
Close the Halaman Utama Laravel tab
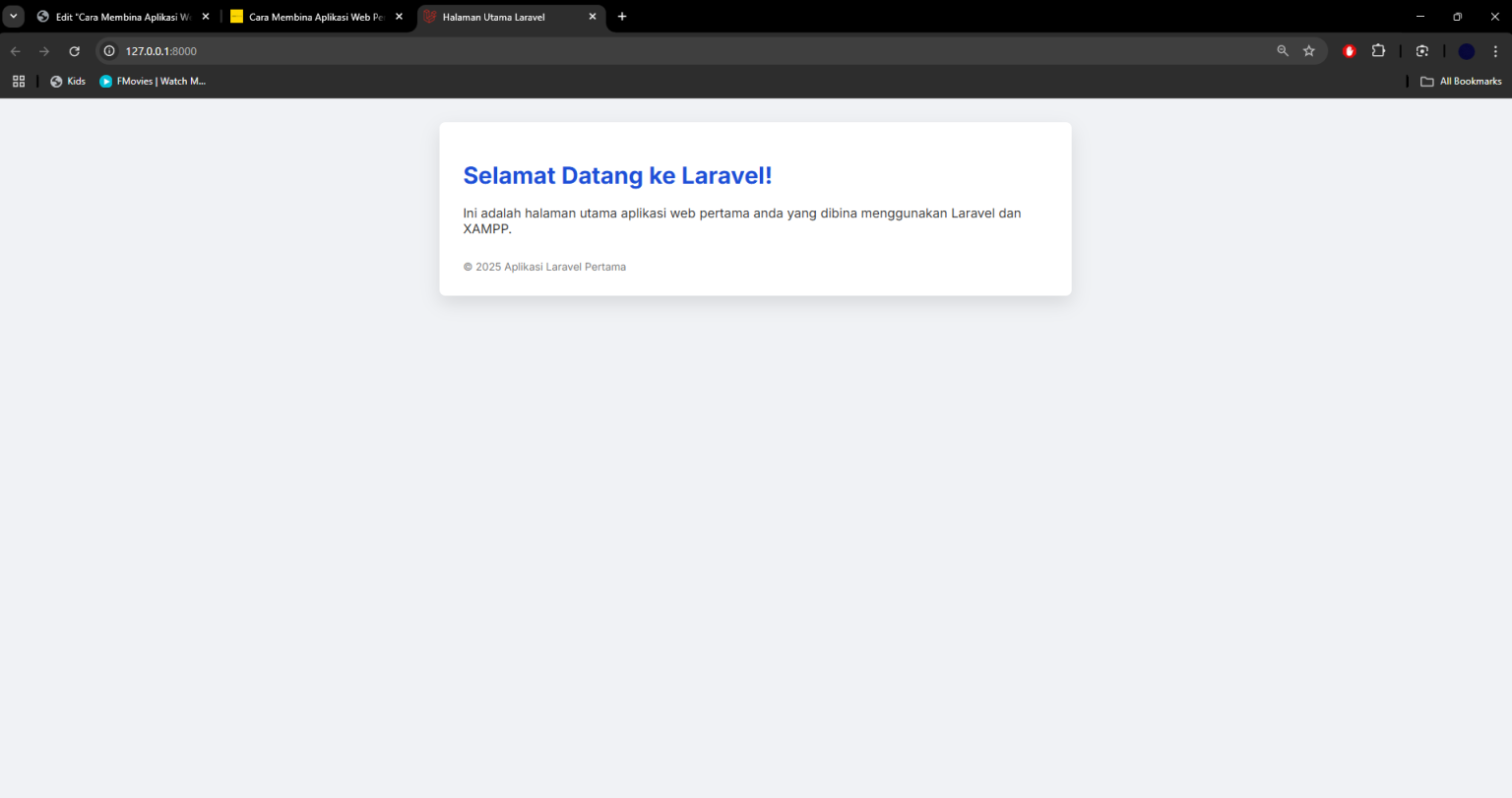[x=593, y=17]
